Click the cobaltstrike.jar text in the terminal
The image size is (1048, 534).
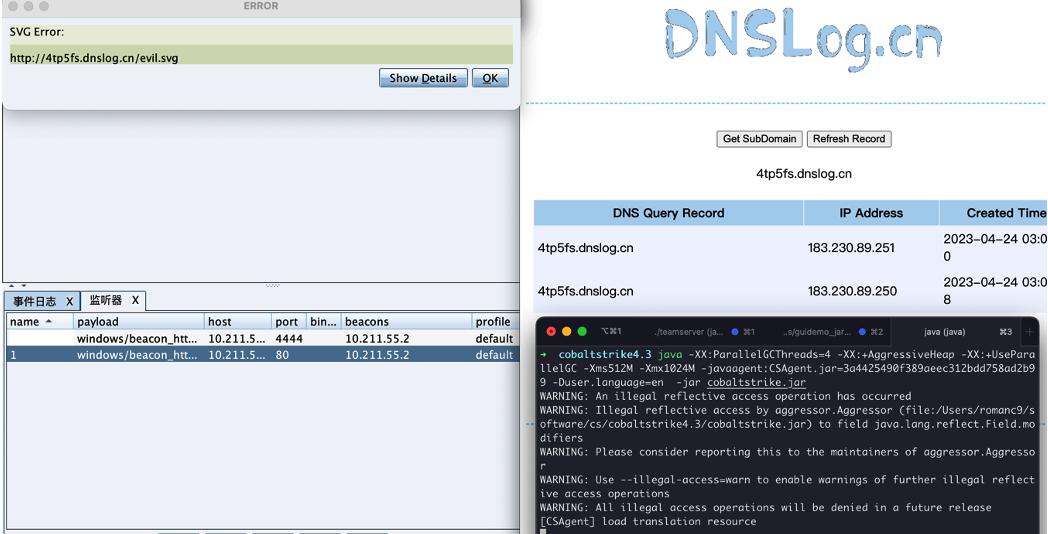[x=757, y=382]
